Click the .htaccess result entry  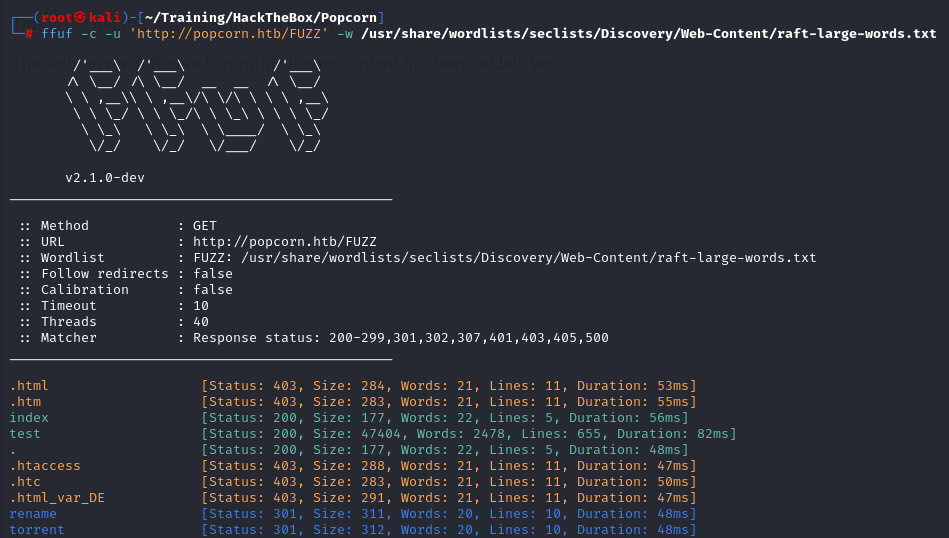pyautogui.click(x=45, y=466)
